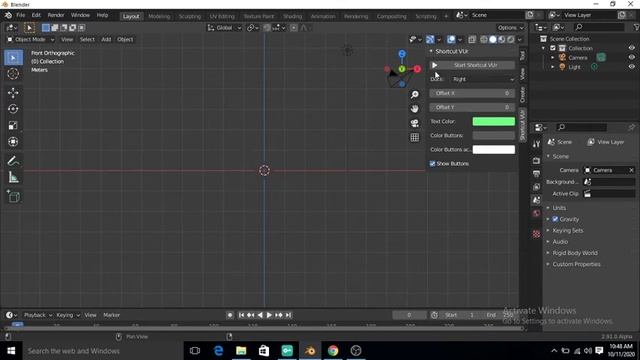
Task: Toggle snapping magnet icon in header
Action: tap(267, 28)
